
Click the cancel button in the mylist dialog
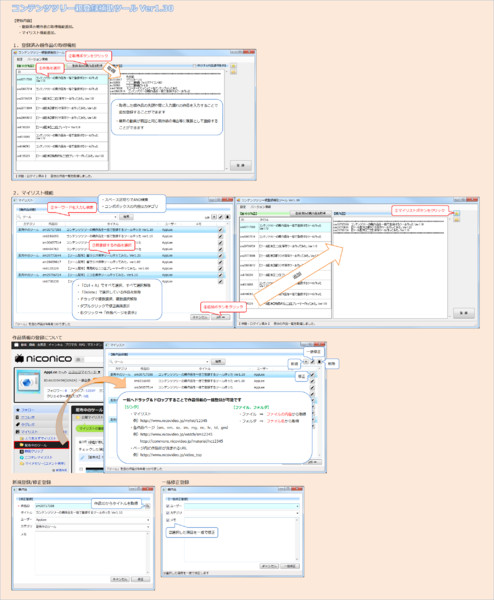click(200, 317)
